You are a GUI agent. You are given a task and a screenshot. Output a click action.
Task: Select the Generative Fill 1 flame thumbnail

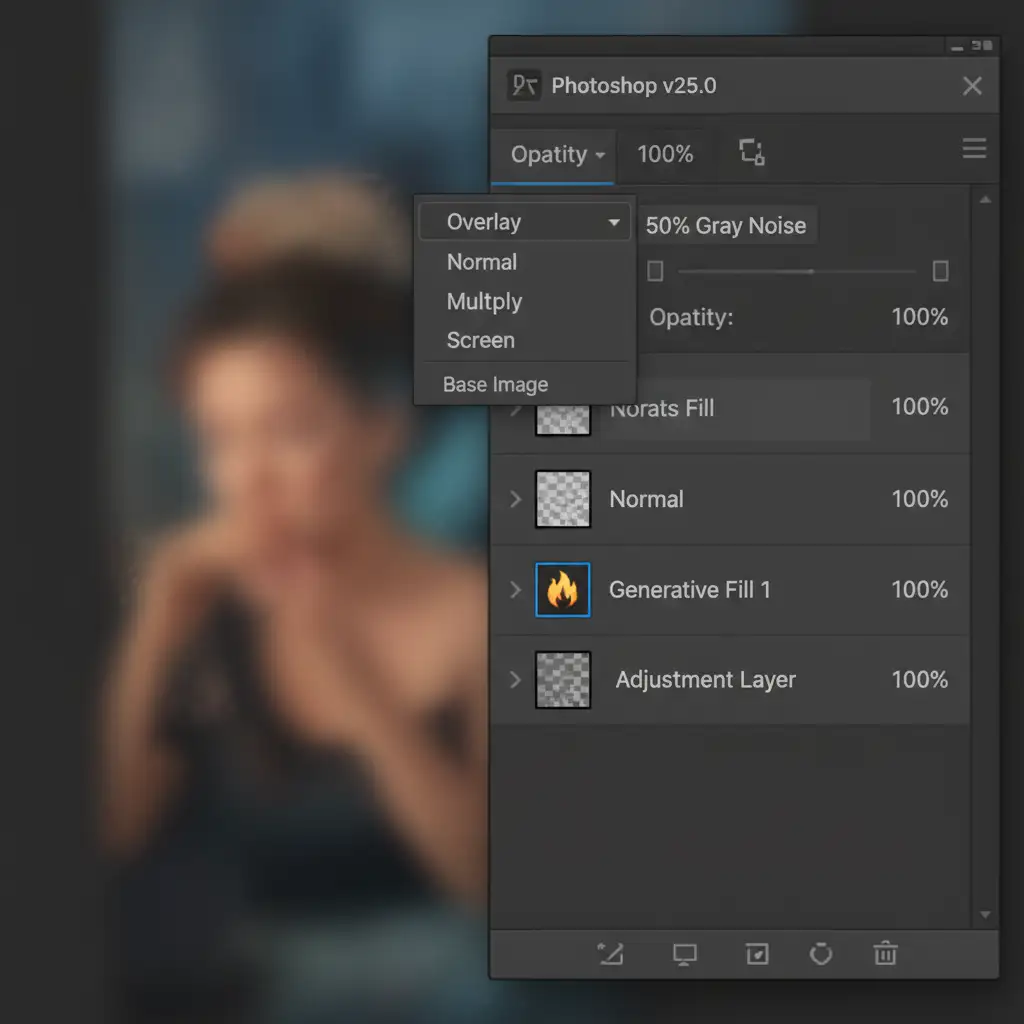tap(563, 590)
